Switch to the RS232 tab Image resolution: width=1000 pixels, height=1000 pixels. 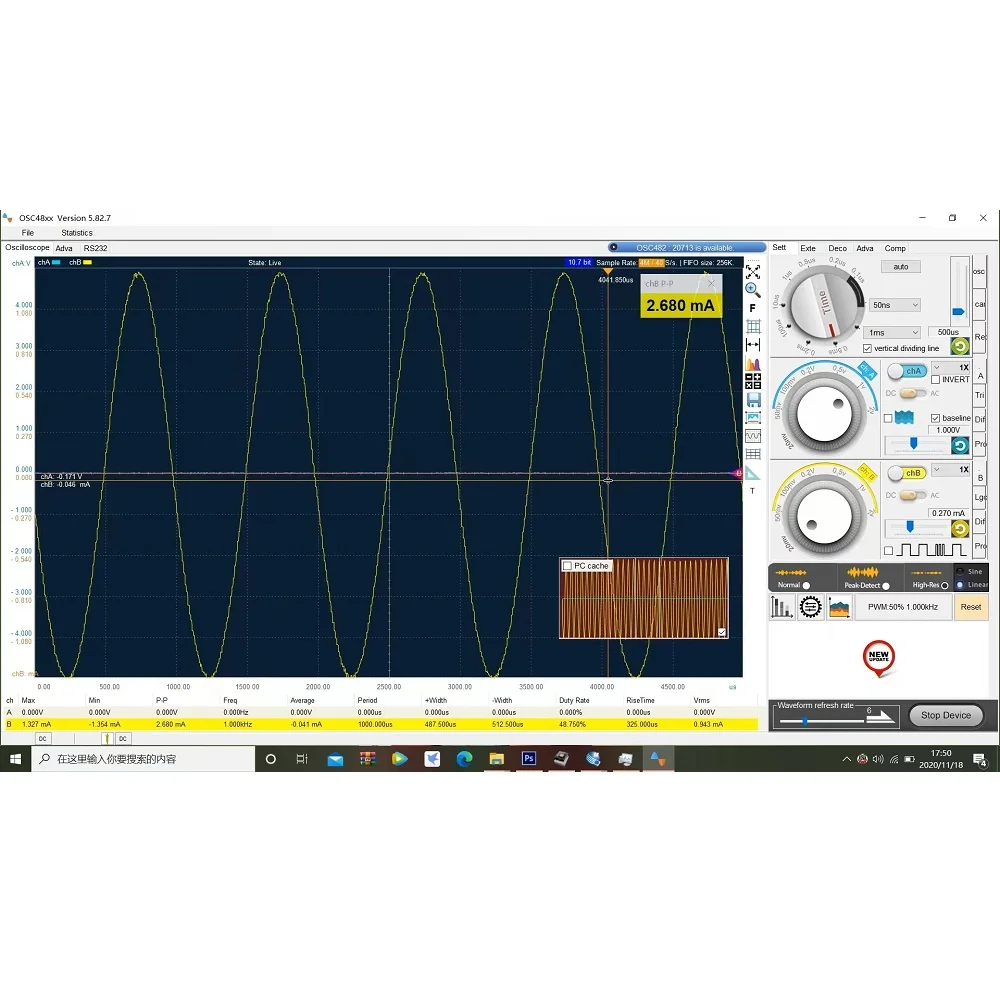click(95, 248)
